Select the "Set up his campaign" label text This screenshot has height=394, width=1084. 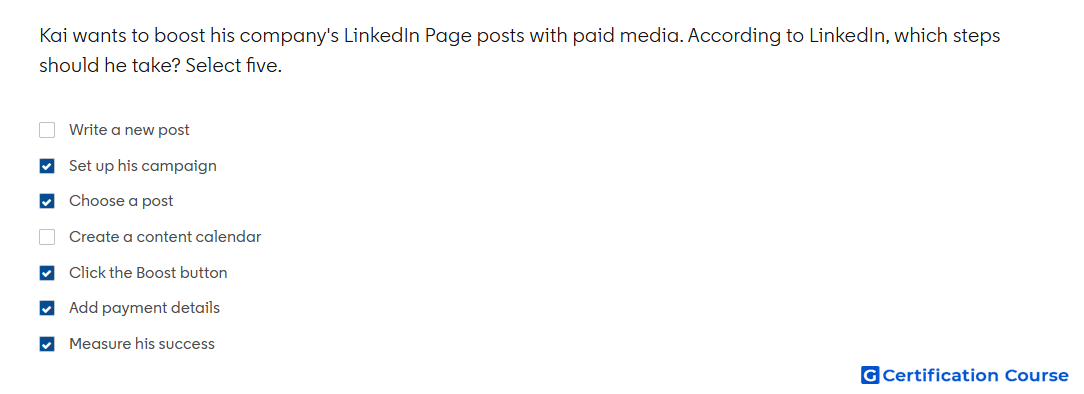point(142,166)
